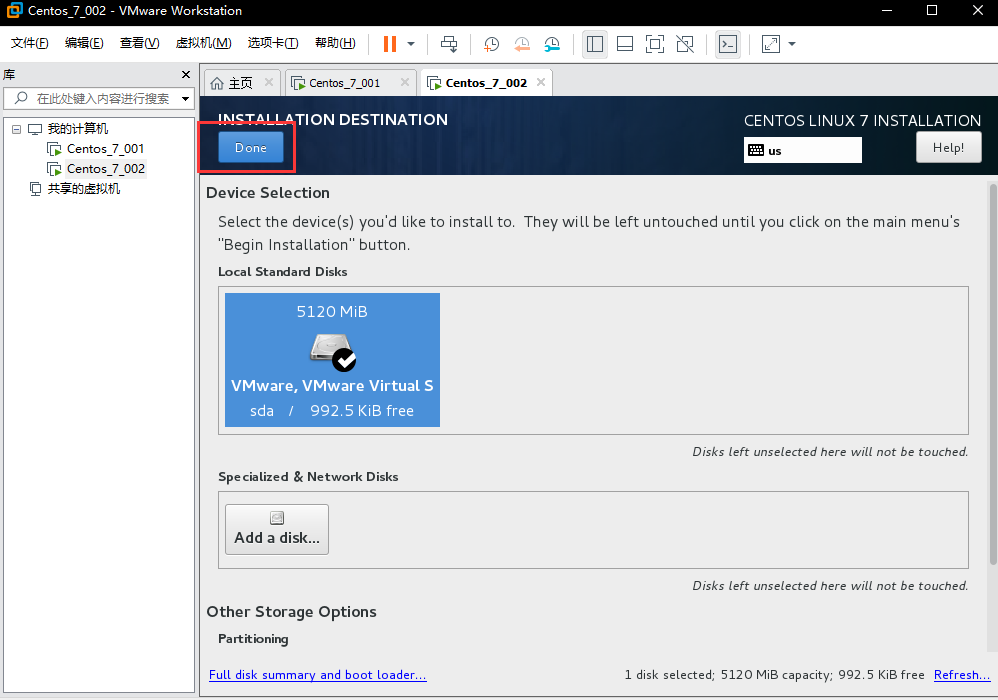Click the disk status text '1 disk selected; 5120 MiB capacity'
Viewport: 998px width, 700px height.
point(727,675)
